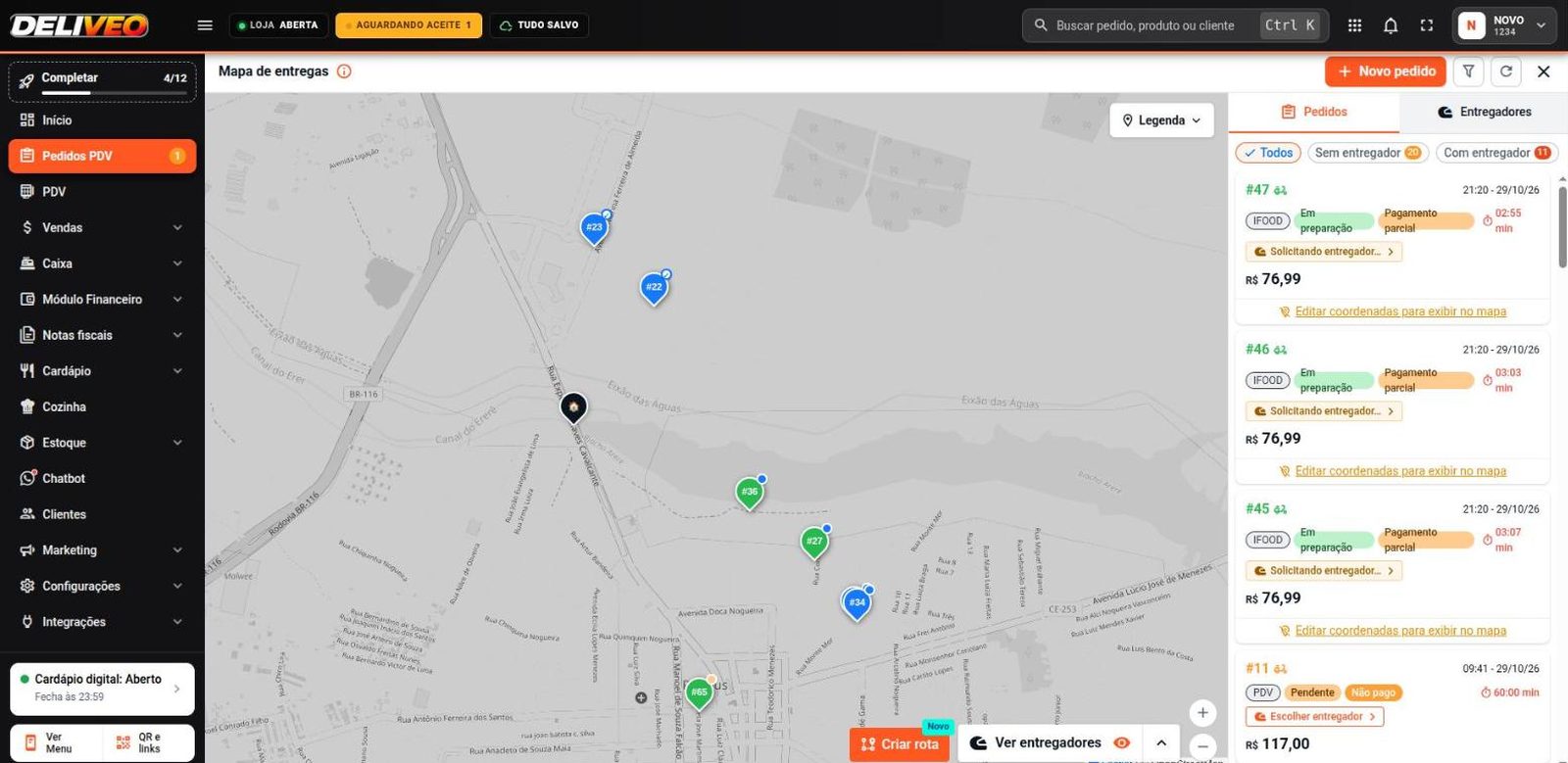Toggle fullscreen mode icon
The image size is (1568, 763).
pos(1427,25)
